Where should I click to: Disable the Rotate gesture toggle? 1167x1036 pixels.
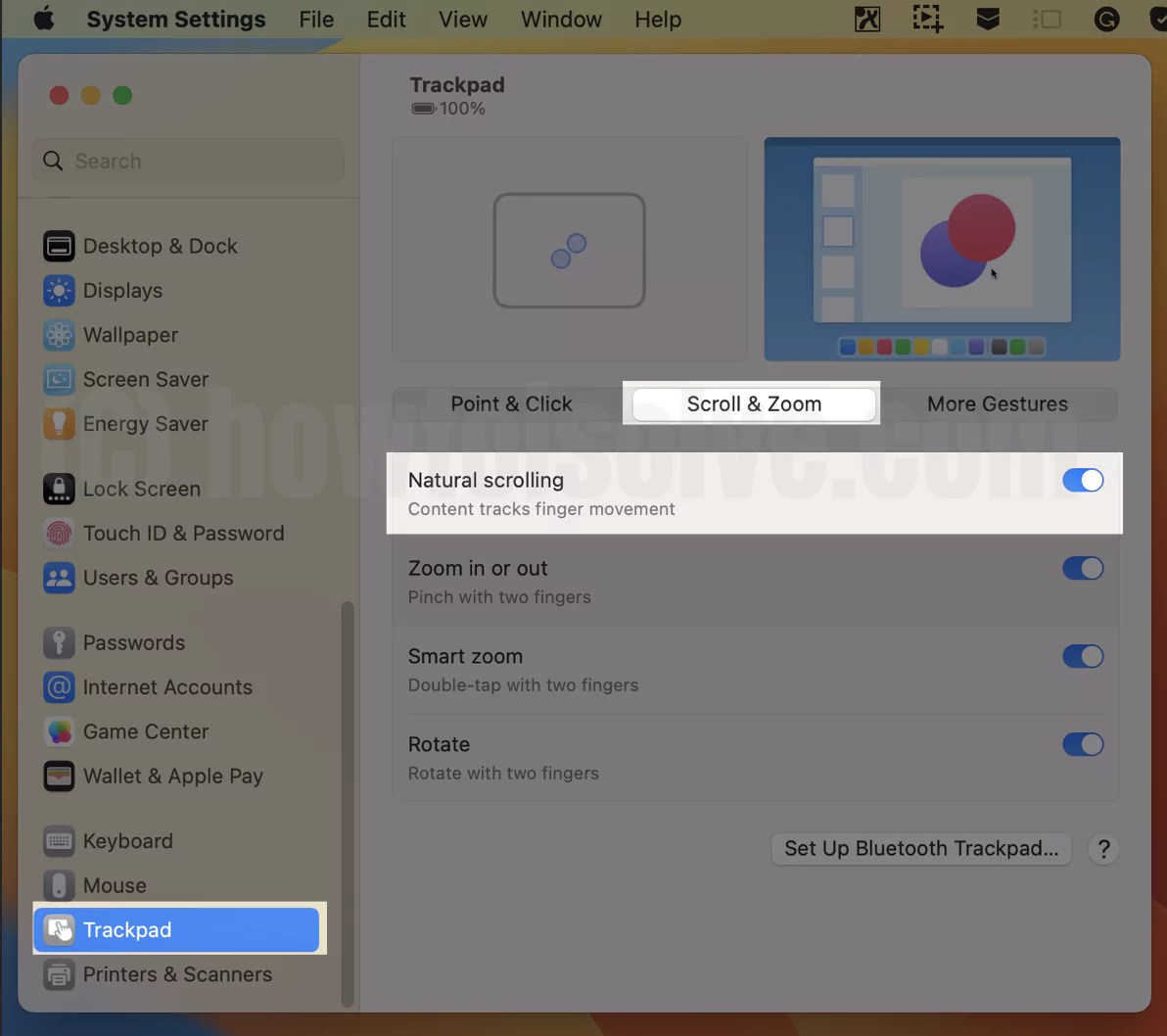(1082, 744)
